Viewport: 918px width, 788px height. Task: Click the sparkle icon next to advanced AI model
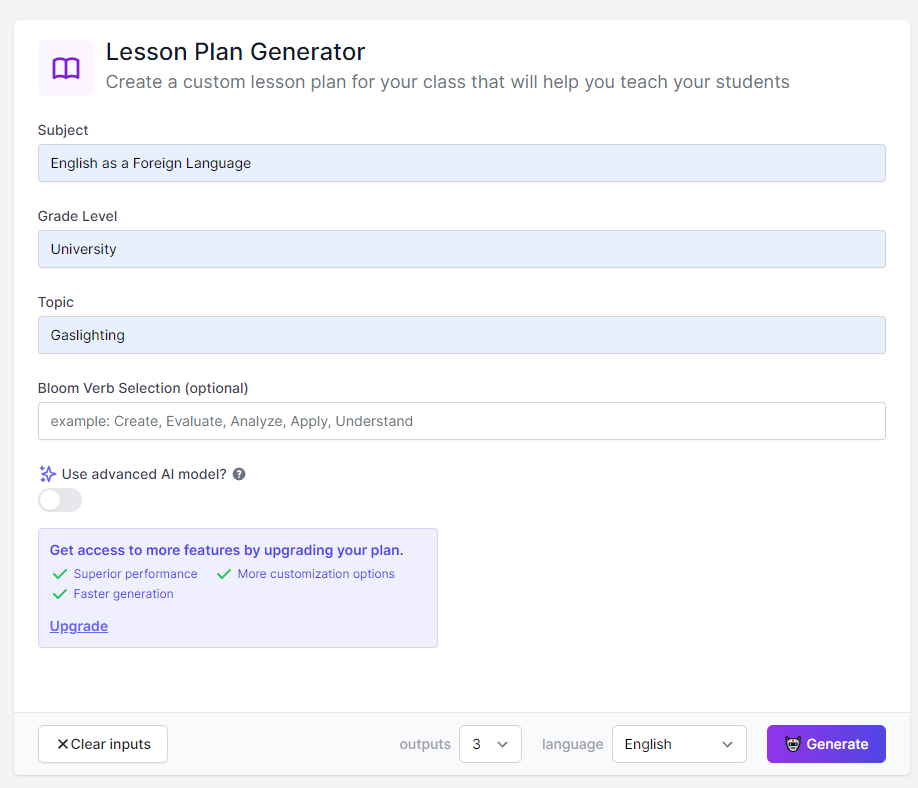click(x=47, y=474)
